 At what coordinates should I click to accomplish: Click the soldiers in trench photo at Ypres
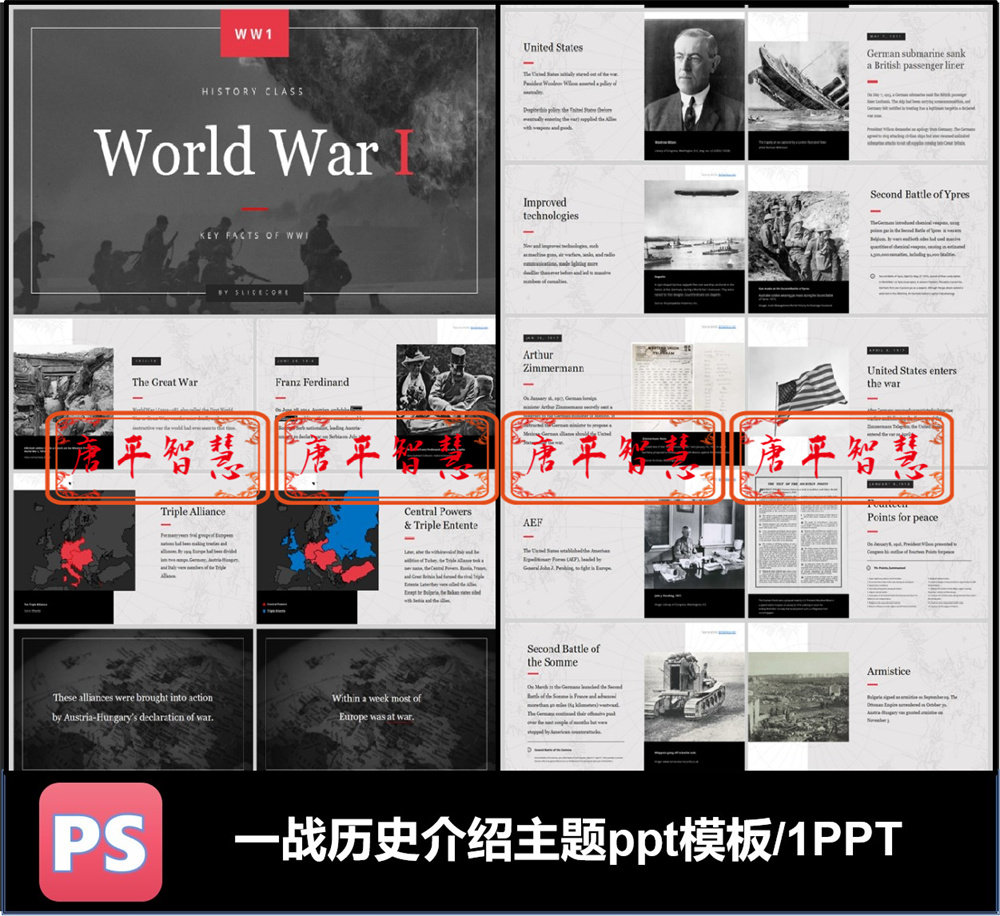click(798, 236)
